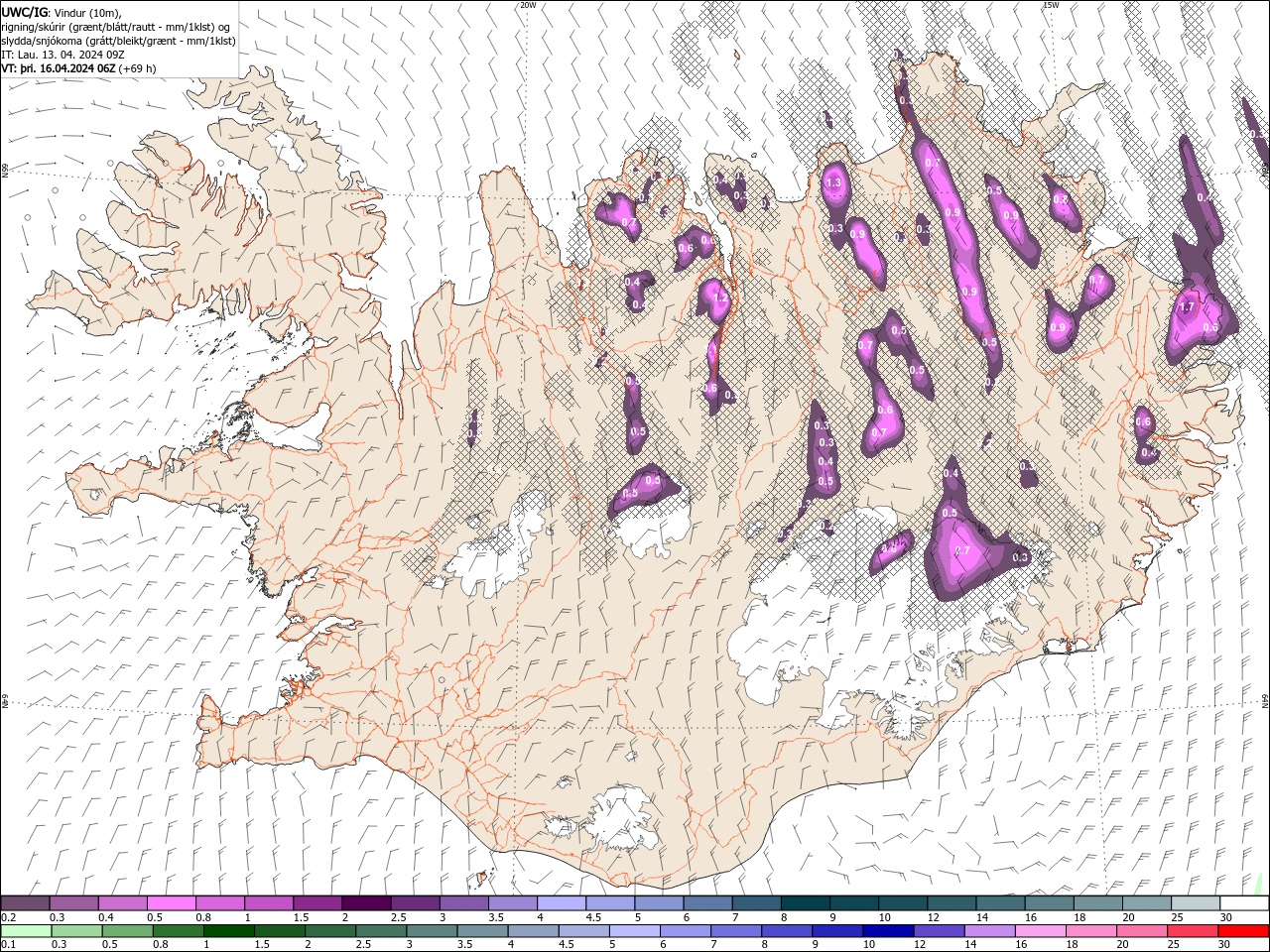Click the 'UWC/IG: Vindur (10m)' title text
This screenshot has height=952, width=1270.
[x=62, y=12]
